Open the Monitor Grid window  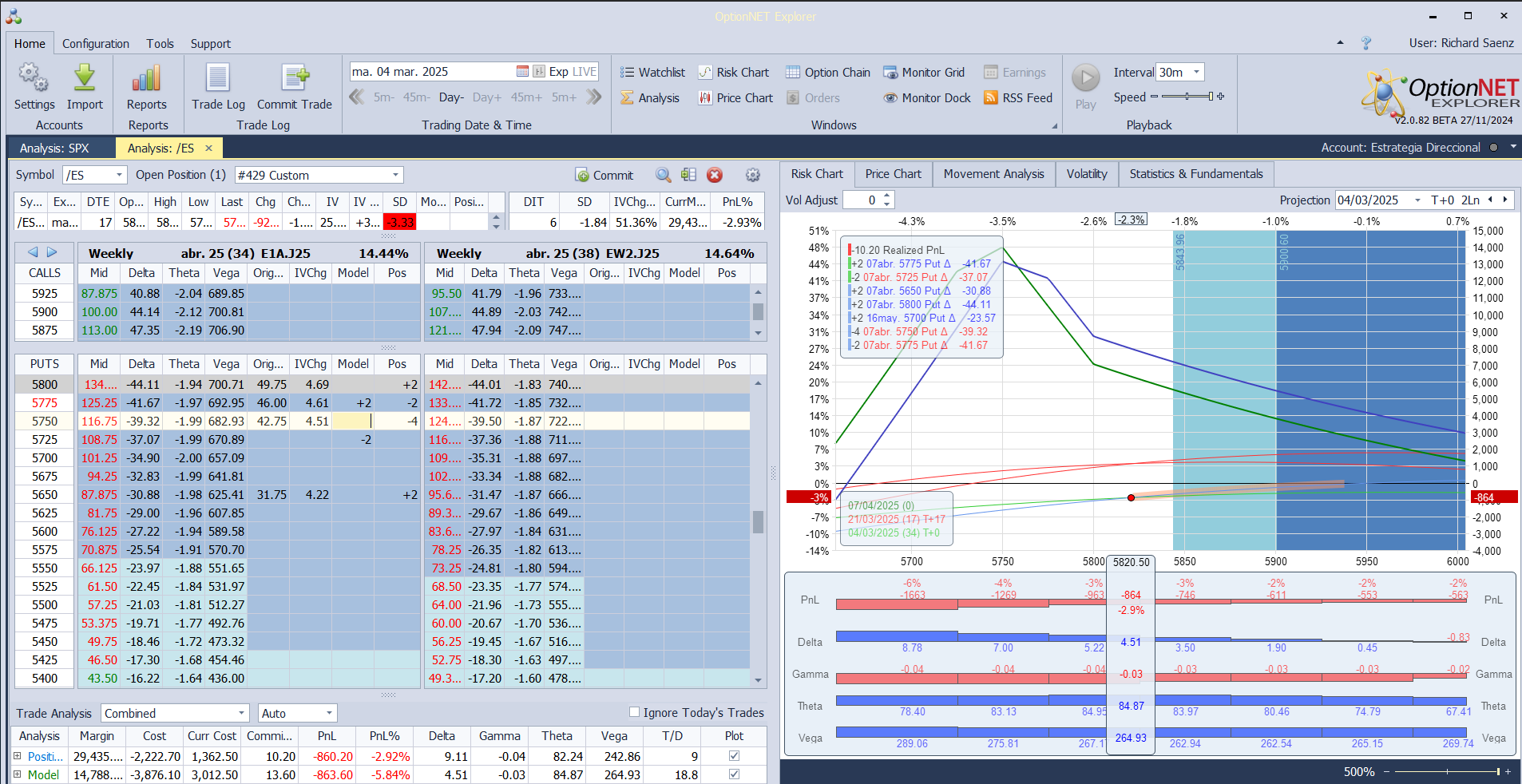tap(924, 72)
